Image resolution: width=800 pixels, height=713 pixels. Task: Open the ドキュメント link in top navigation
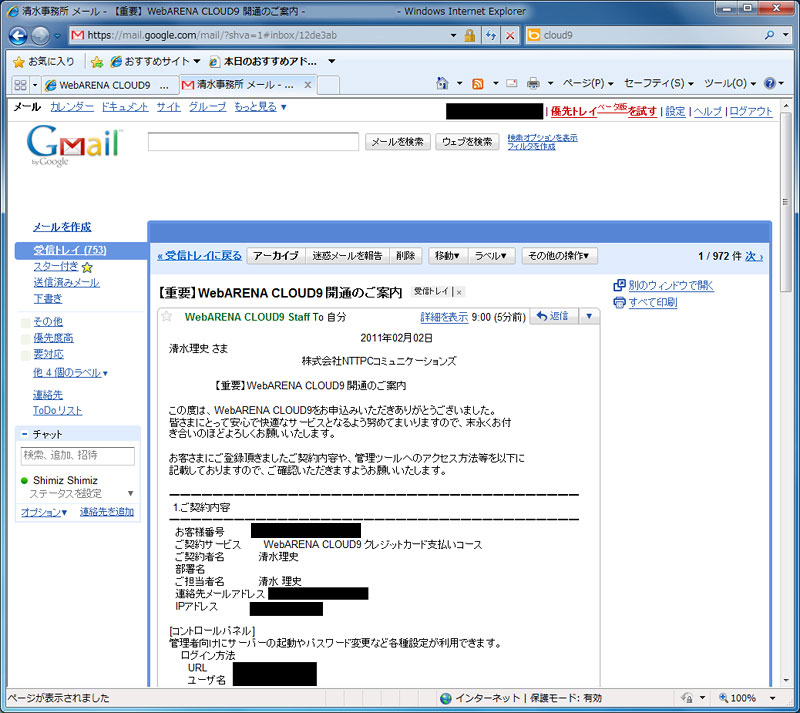(x=125, y=107)
